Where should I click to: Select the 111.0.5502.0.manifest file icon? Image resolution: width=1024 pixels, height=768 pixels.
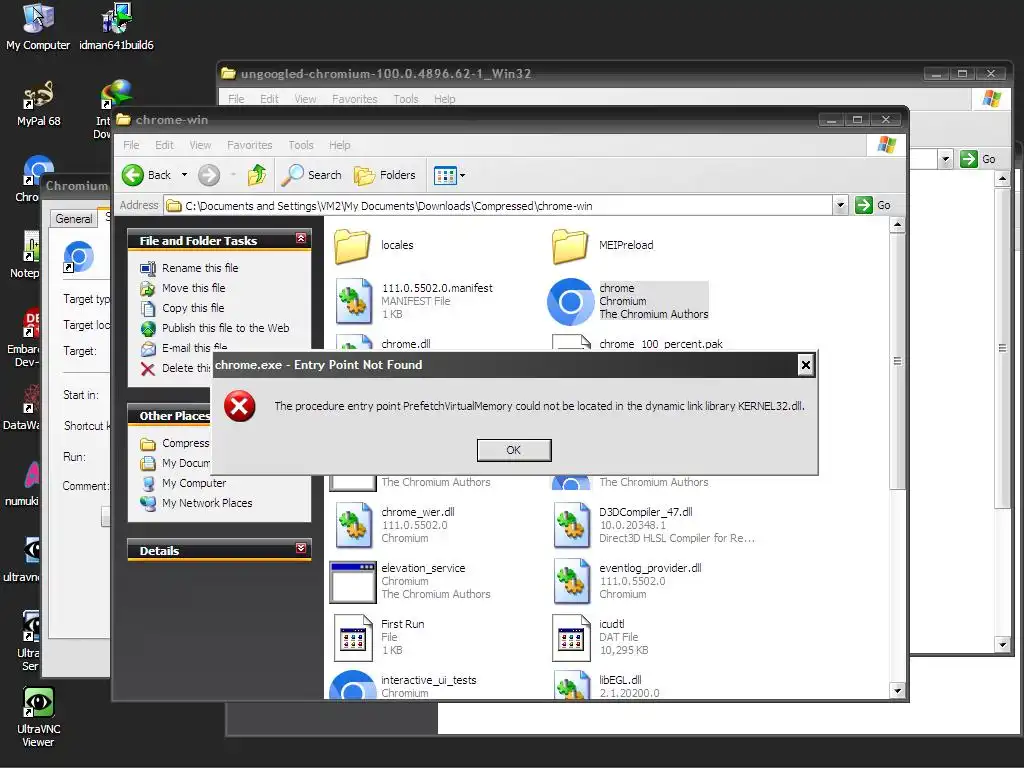point(353,301)
